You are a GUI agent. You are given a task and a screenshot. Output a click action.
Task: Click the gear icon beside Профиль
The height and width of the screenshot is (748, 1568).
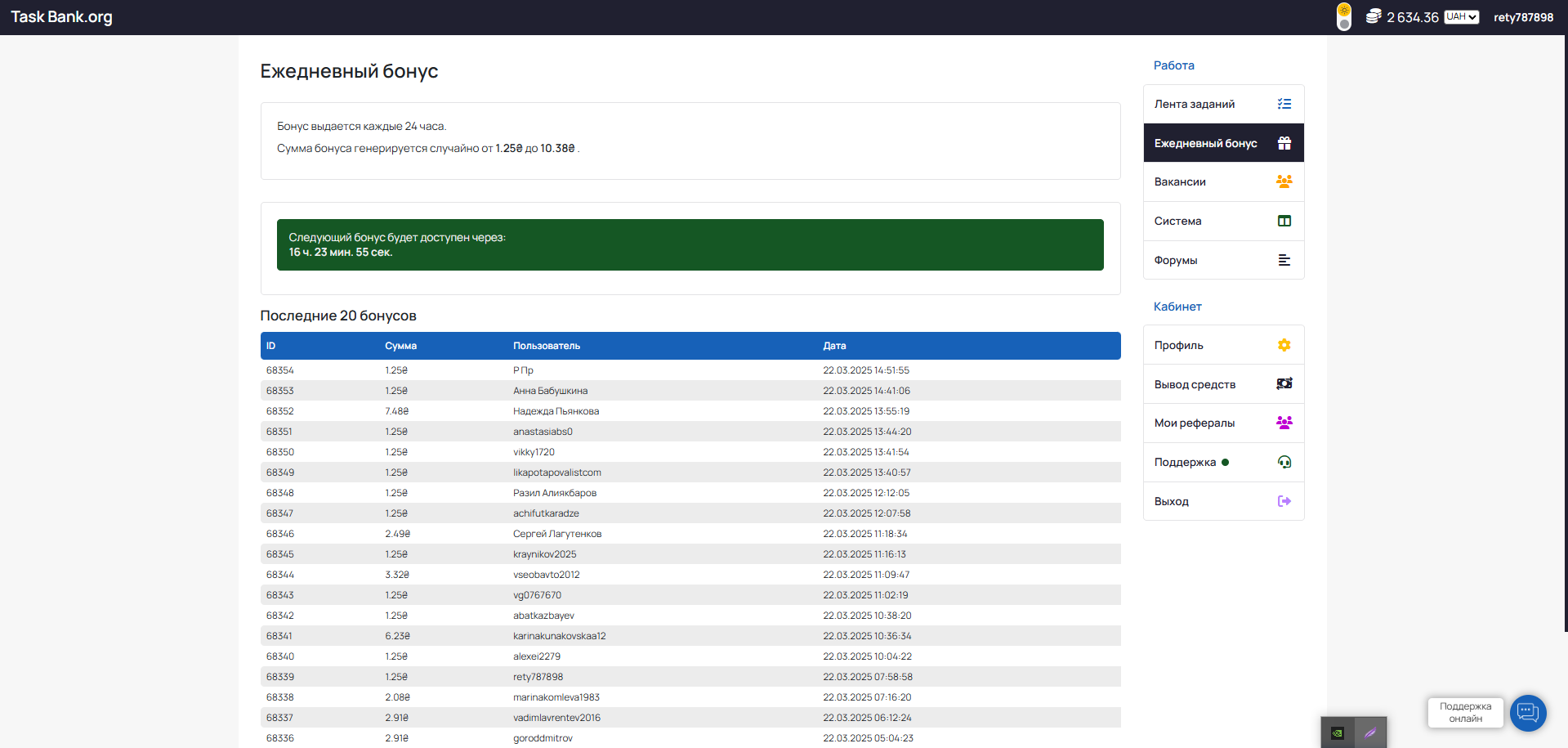1284,345
